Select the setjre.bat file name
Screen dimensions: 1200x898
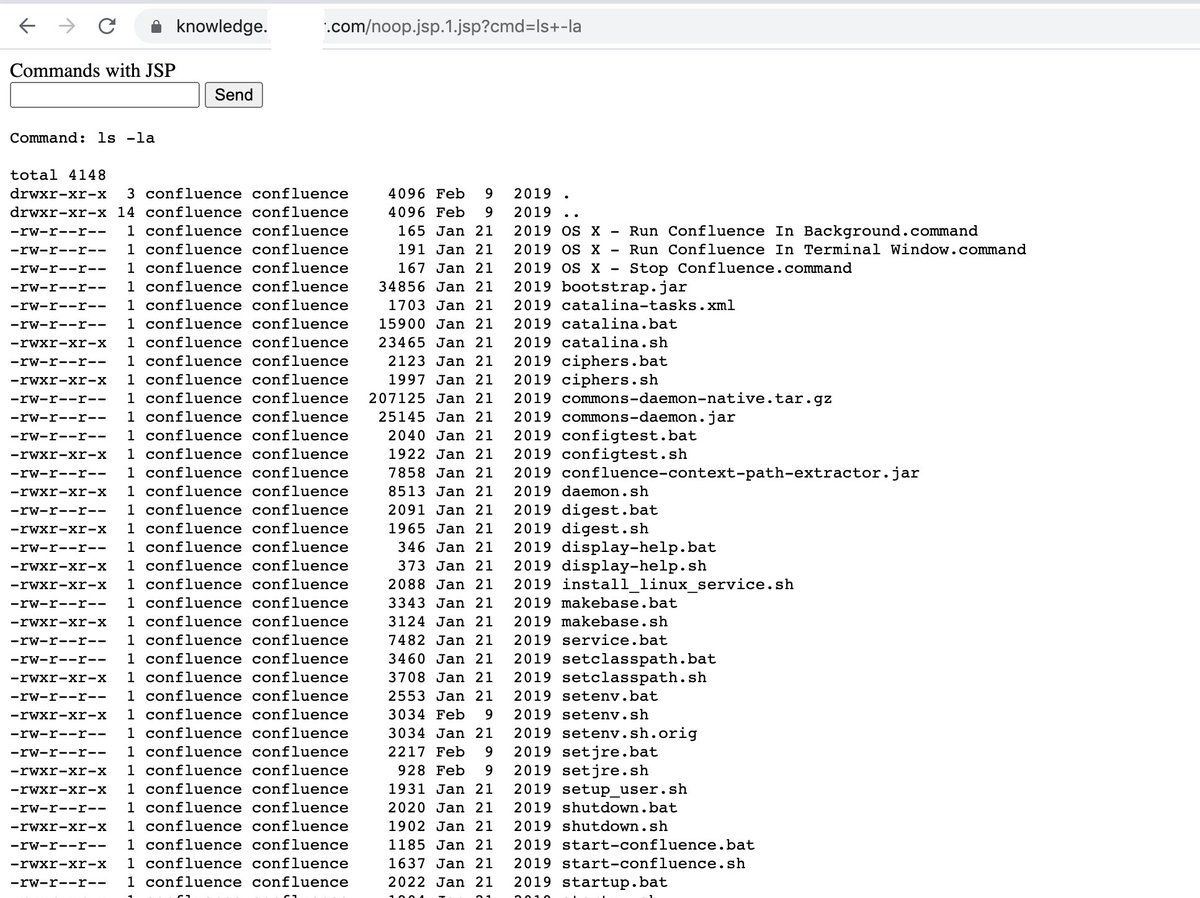click(610, 752)
